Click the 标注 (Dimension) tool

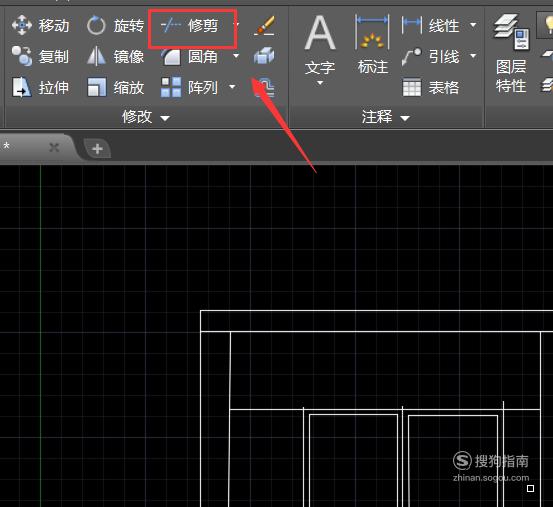pyautogui.click(x=373, y=44)
